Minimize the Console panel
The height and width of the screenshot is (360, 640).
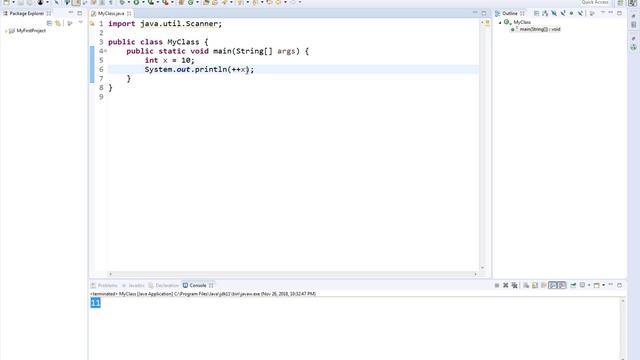611,285
